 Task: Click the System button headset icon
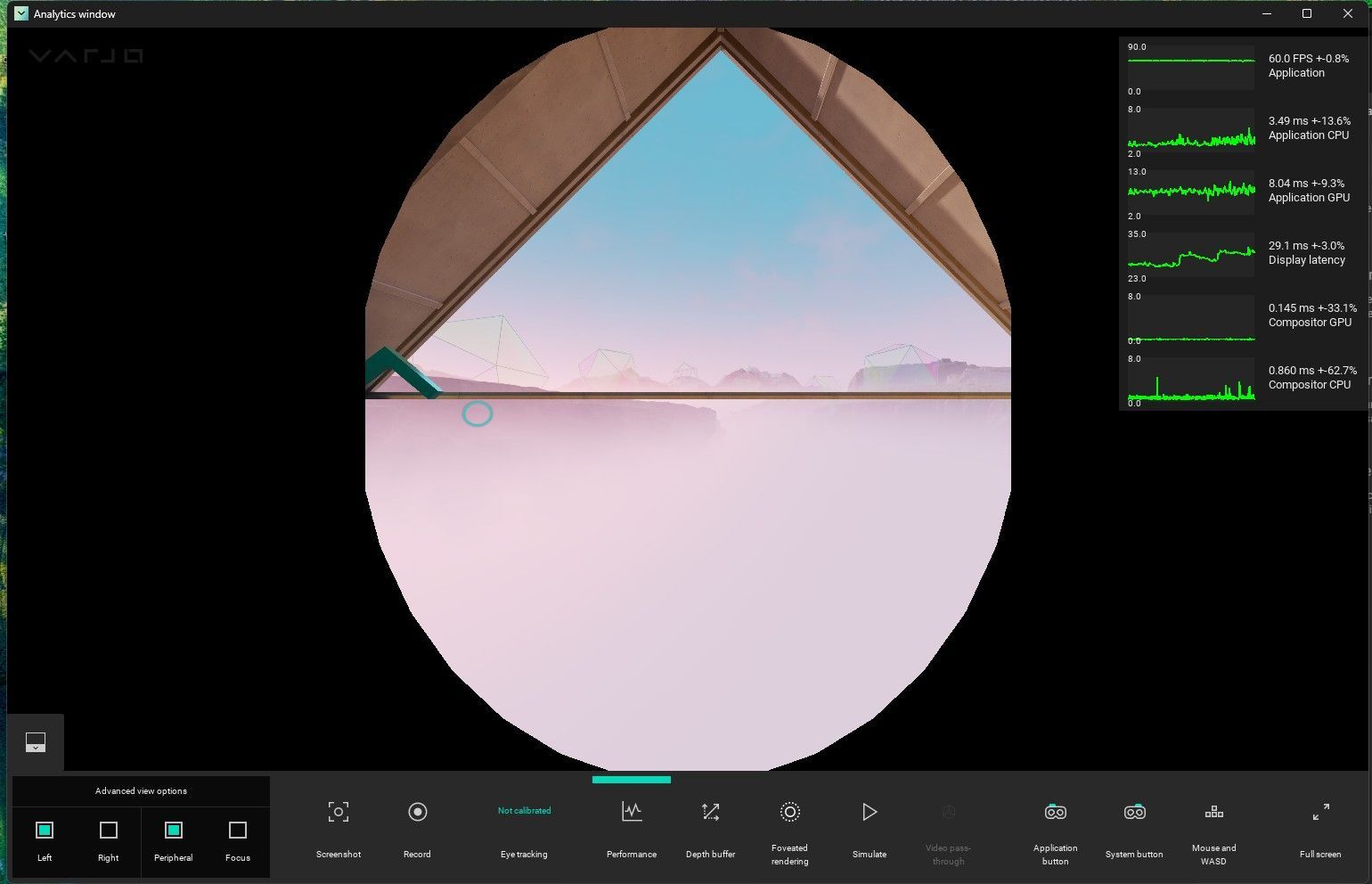coord(1134,812)
